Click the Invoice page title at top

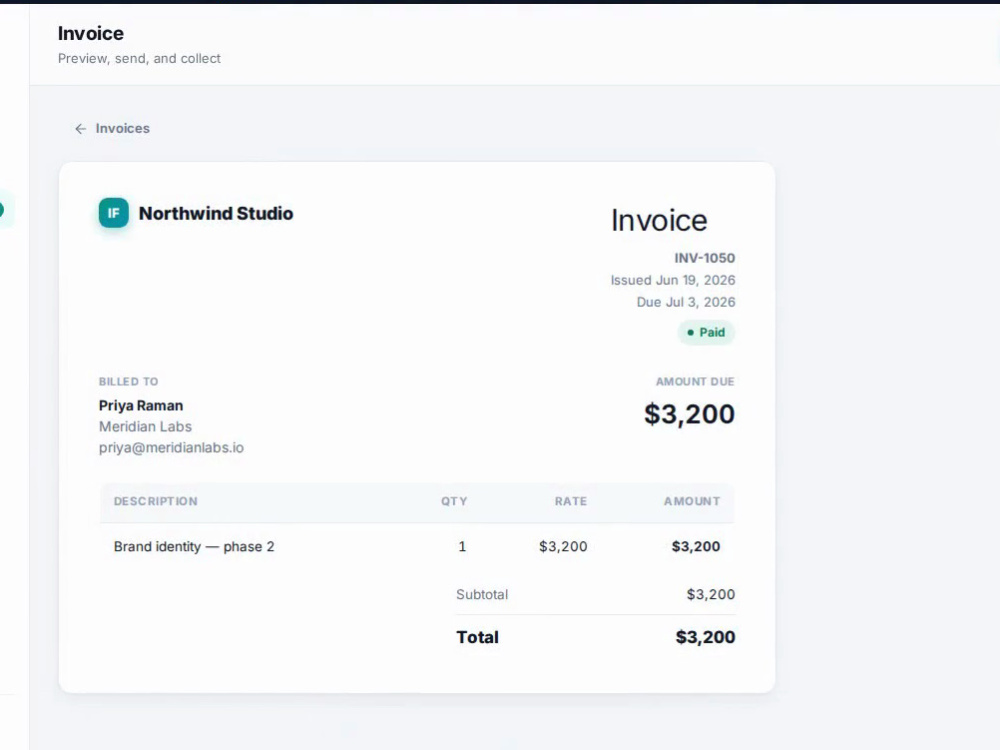click(91, 33)
